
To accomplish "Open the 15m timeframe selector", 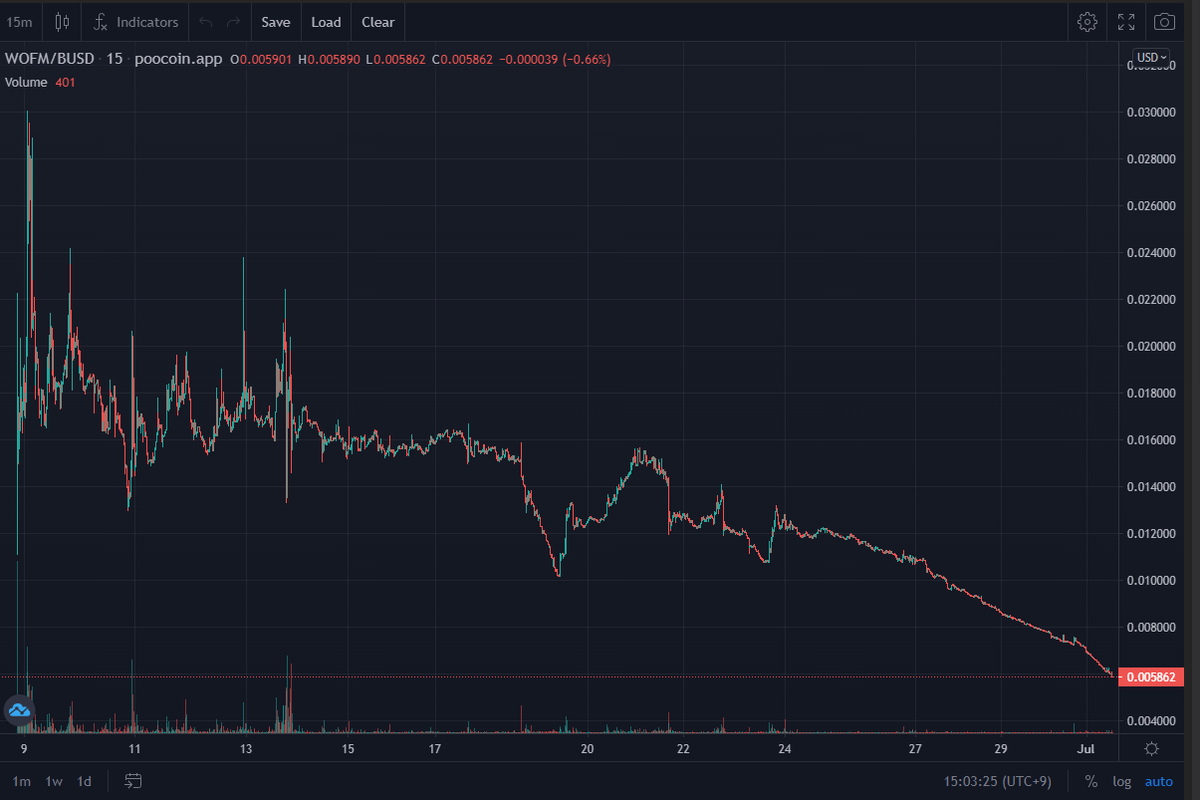I will pos(19,21).
